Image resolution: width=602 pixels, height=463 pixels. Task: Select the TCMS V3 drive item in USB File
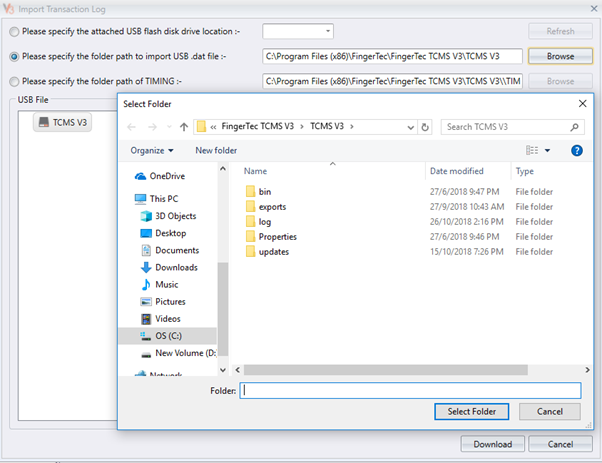point(63,122)
